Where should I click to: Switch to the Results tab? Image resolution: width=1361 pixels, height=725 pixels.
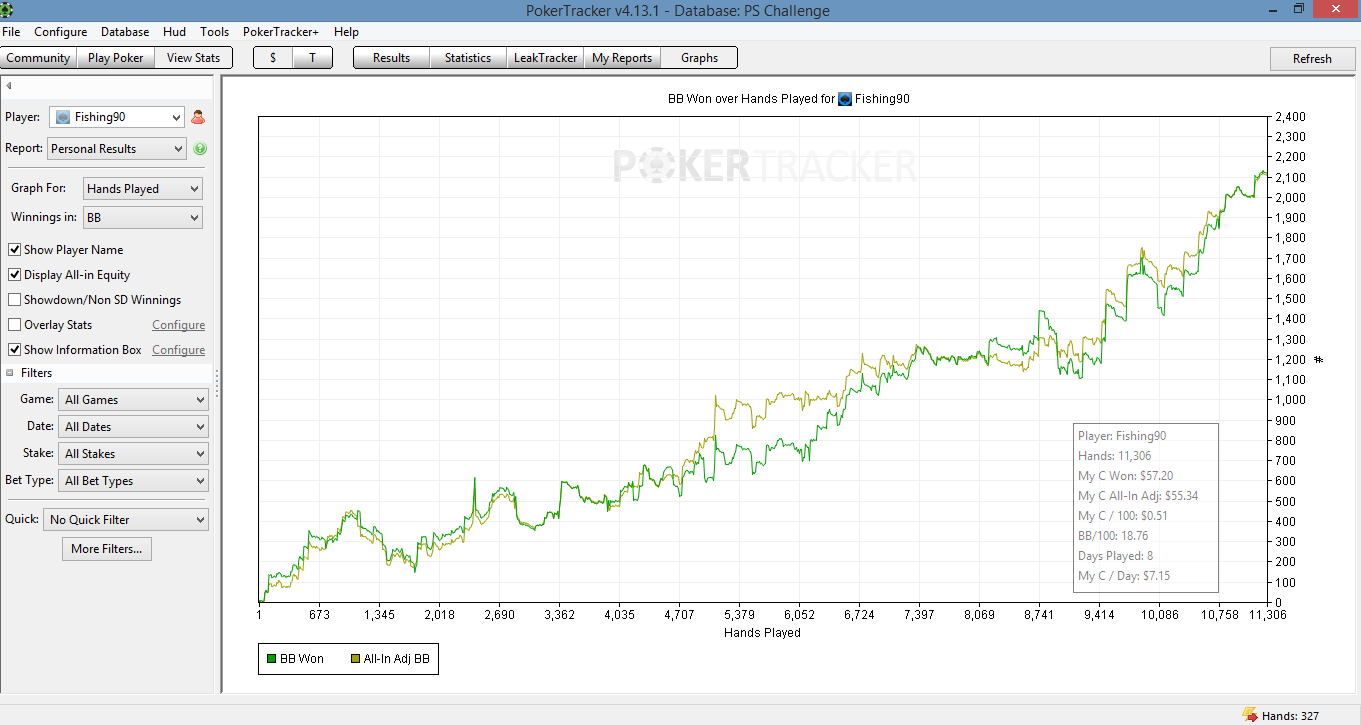click(391, 58)
